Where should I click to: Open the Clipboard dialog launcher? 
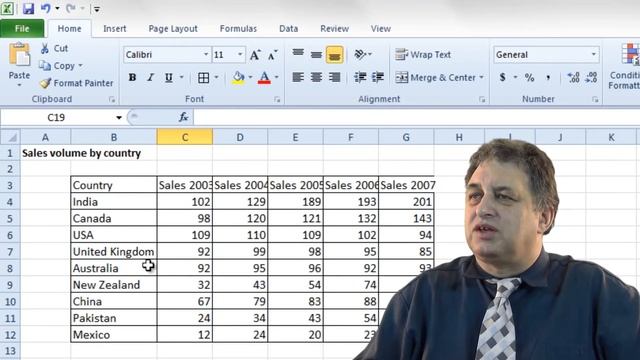[112, 100]
